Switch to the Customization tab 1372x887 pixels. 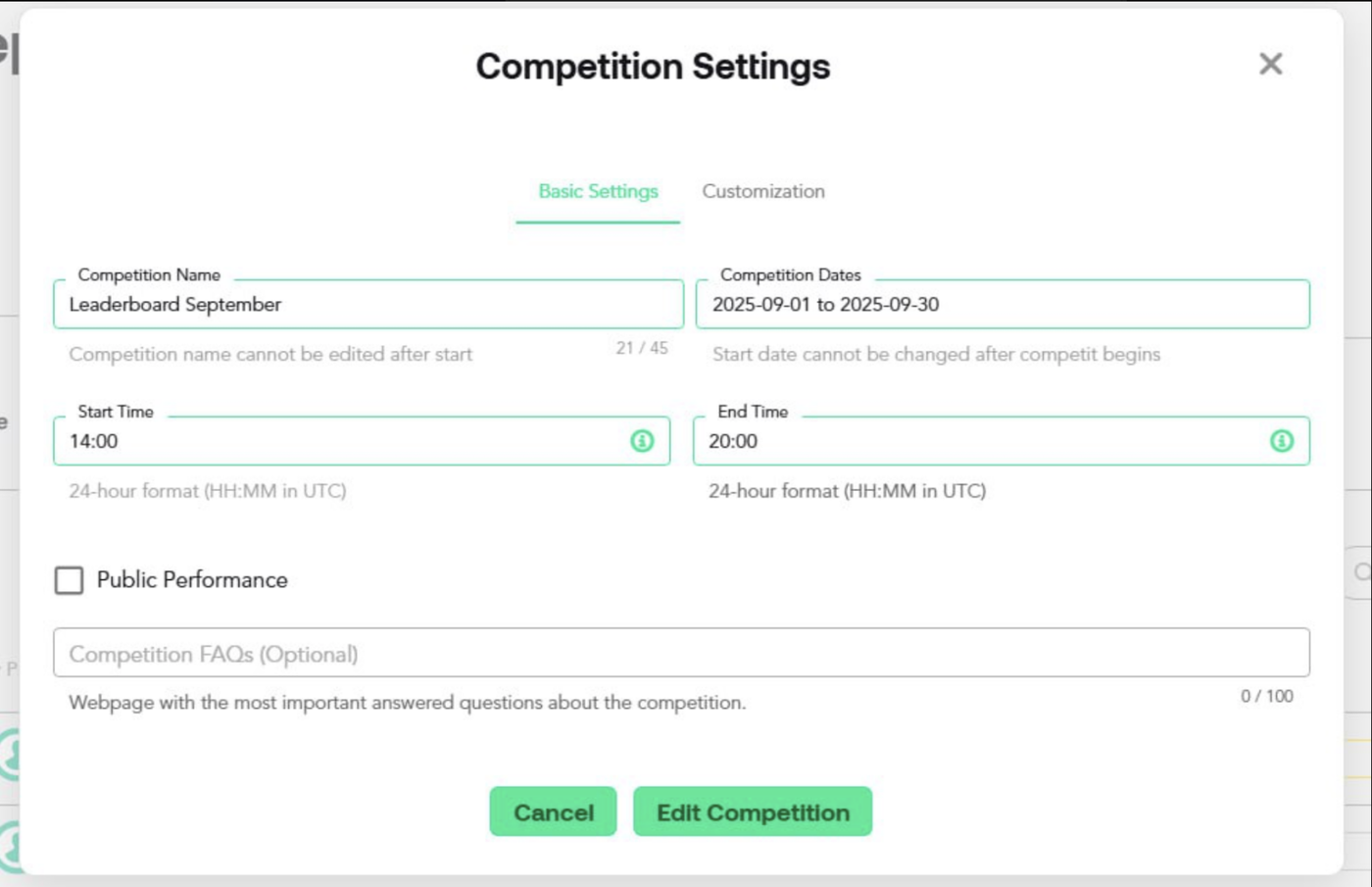pos(762,192)
